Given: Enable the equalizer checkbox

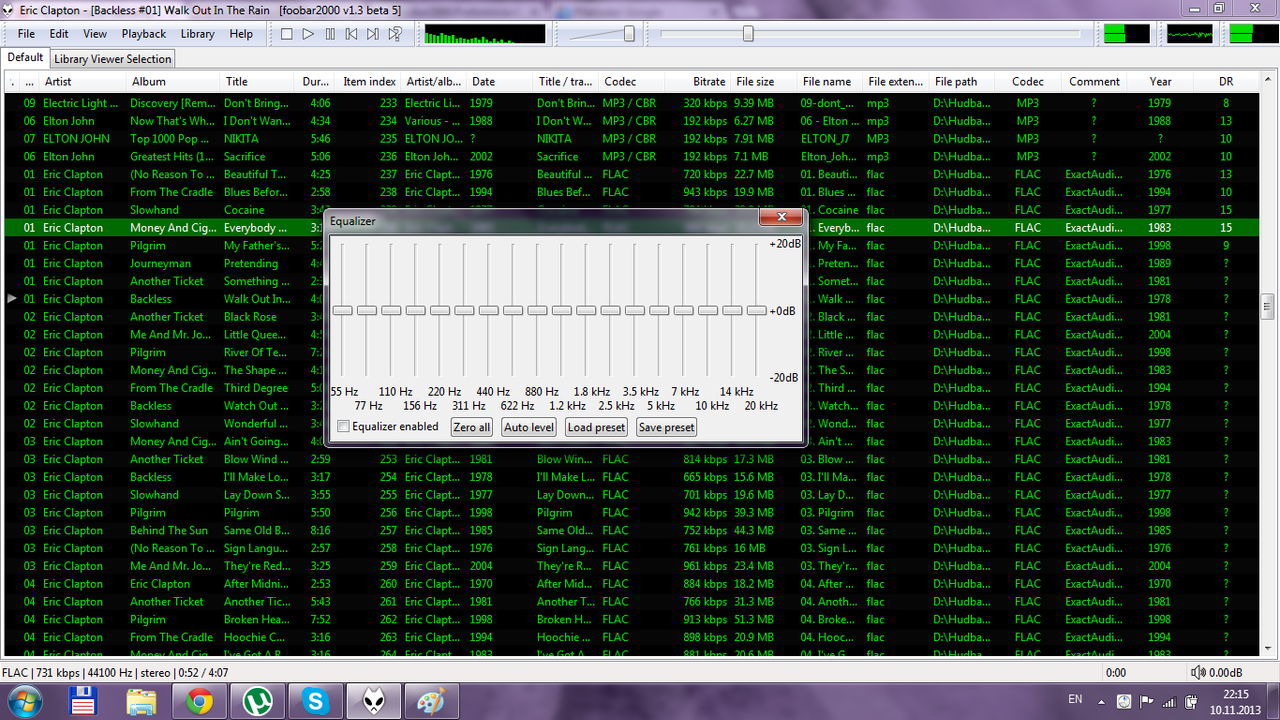Looking at the screenshot, I should (x=344, y=427).
